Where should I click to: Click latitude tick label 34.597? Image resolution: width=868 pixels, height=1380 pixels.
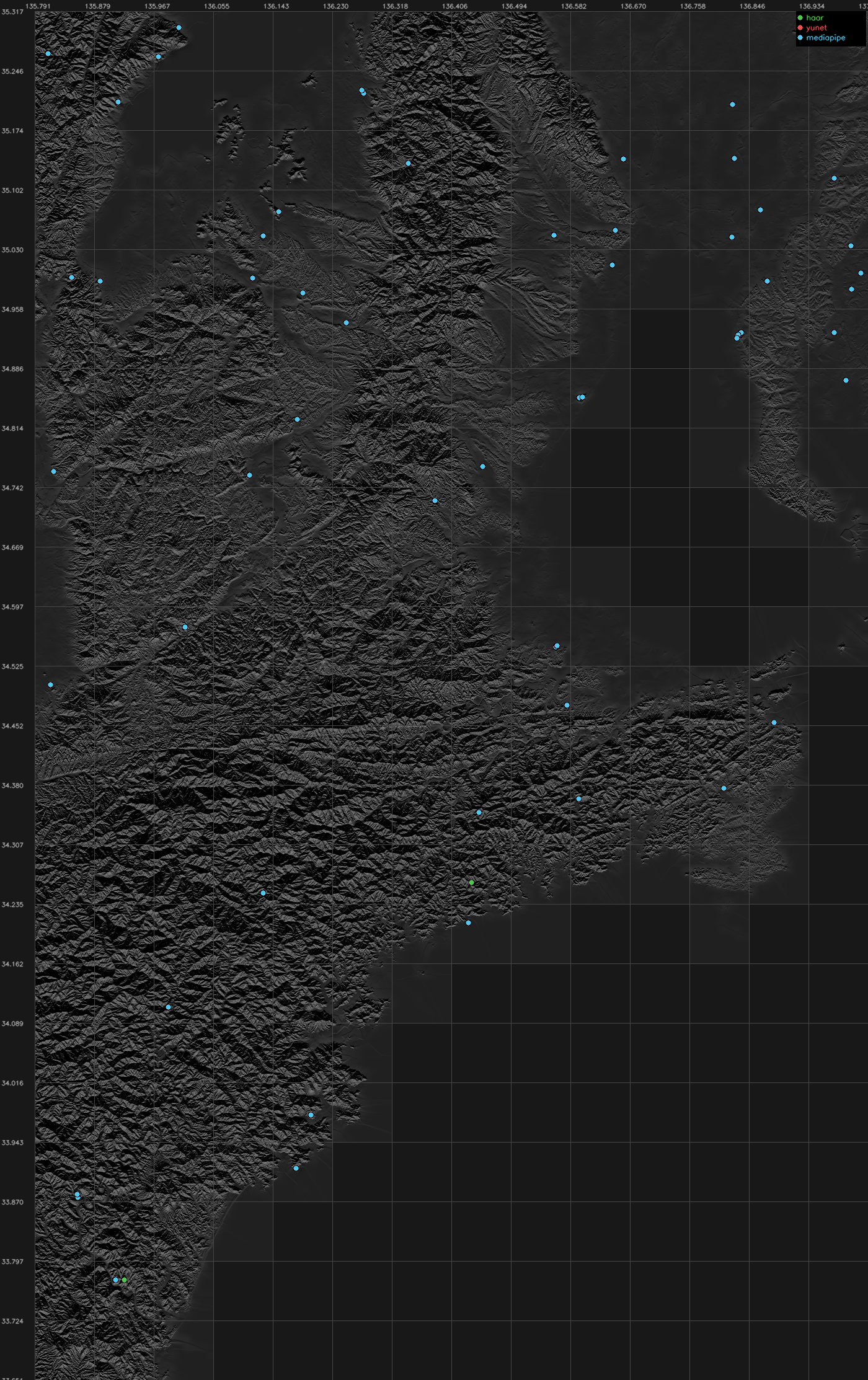click(12, 607)
